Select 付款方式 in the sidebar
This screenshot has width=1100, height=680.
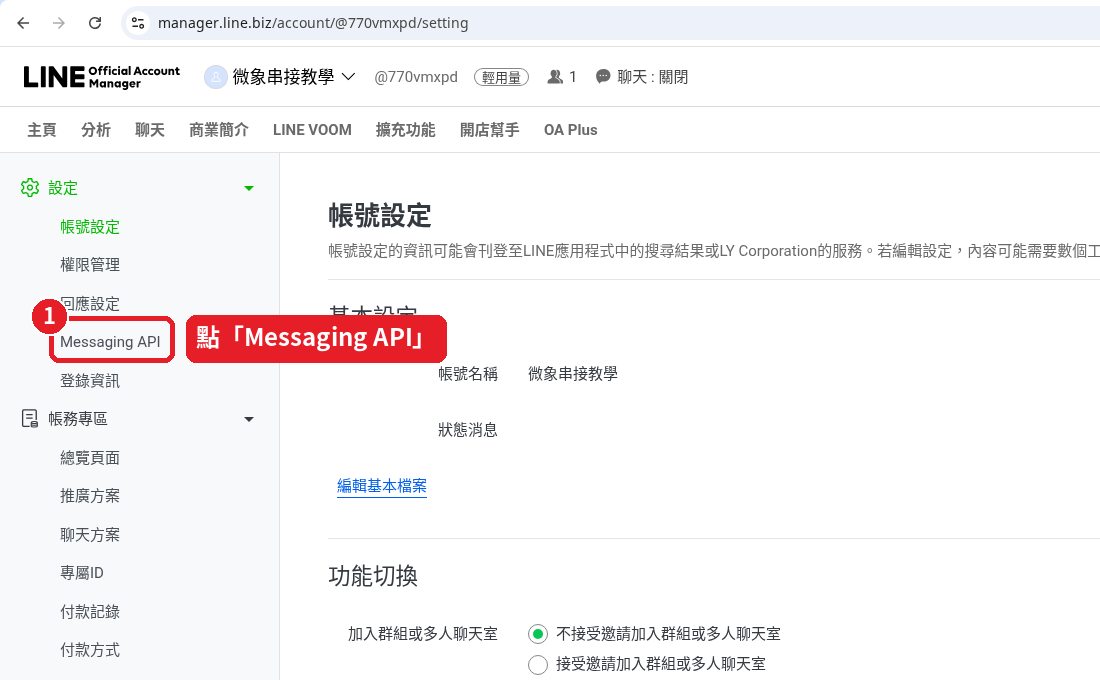point(90,650)
